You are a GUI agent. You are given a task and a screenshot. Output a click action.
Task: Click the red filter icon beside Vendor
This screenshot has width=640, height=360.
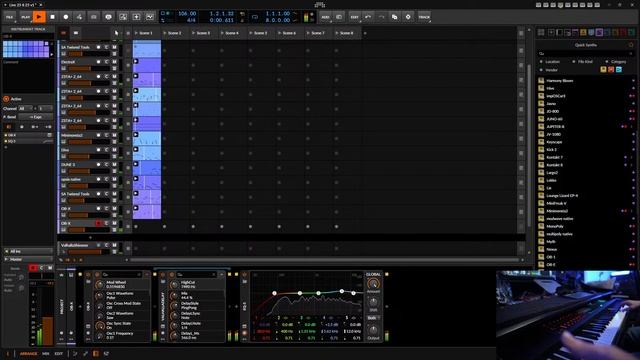click(x=611, y=70)
